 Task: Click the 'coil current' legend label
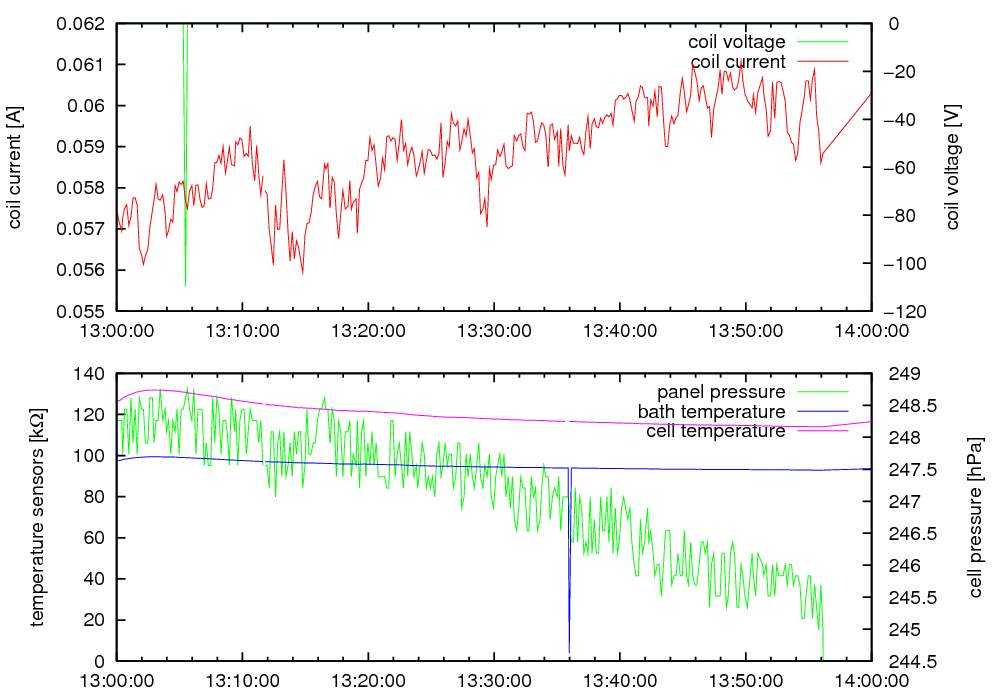[x=738, y=62]
